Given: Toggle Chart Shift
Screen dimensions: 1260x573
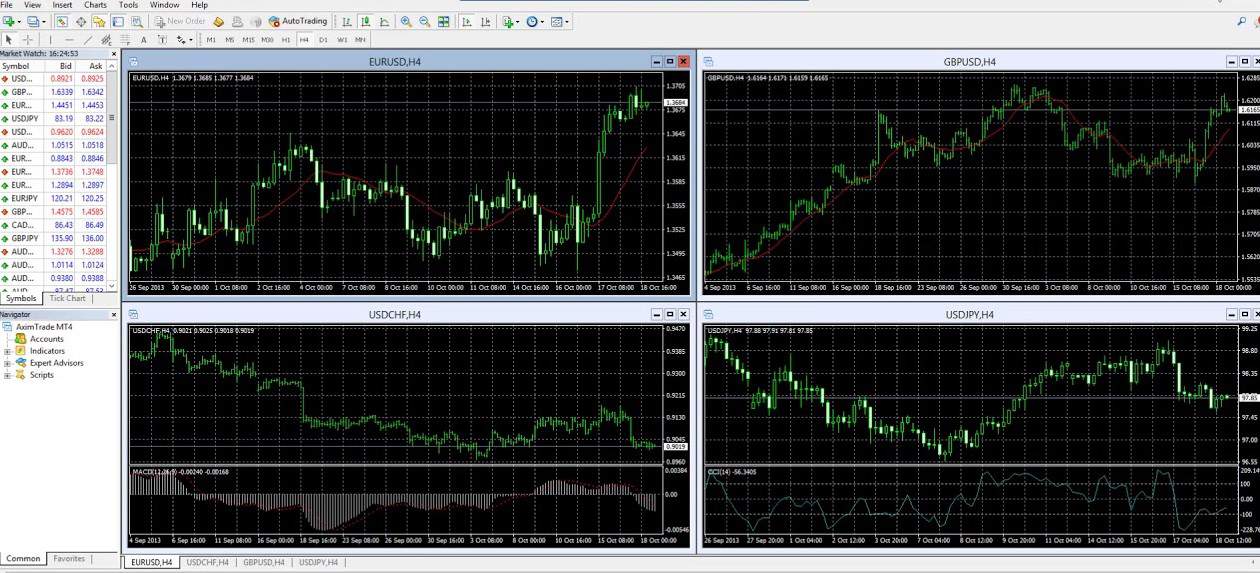Looking at the screenshot, I should coord(485,21).
